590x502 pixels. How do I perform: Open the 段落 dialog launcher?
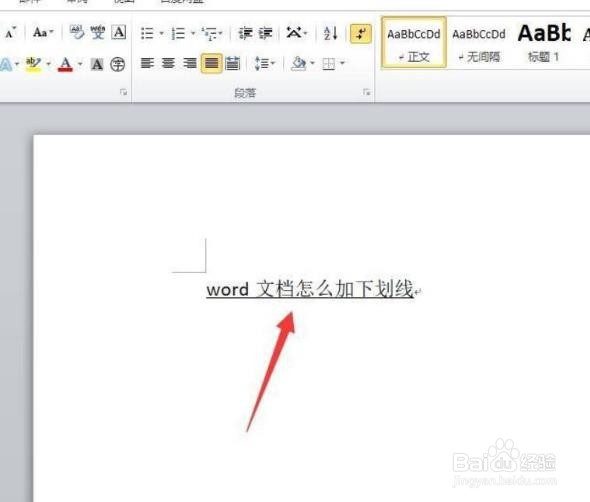pos(367,92)
